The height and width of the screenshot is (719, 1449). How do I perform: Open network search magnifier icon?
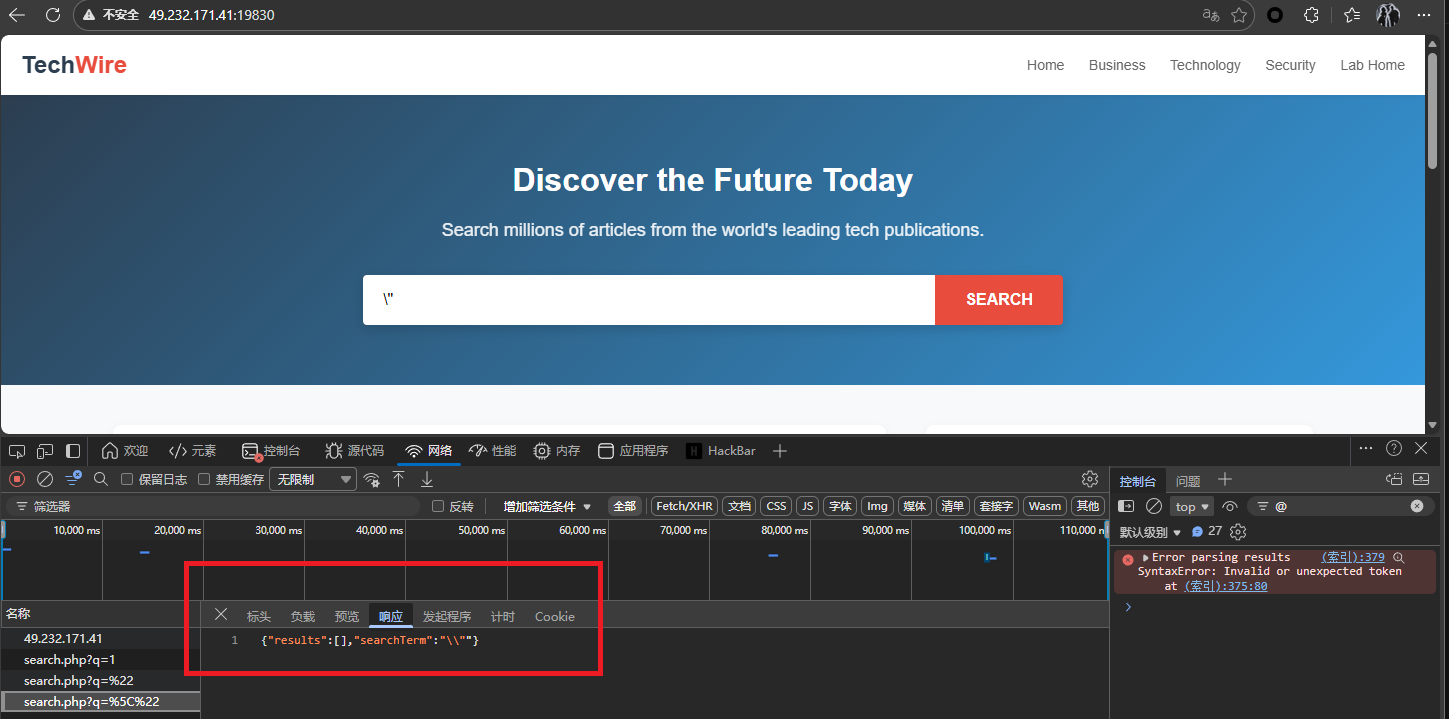pyautogui.click(x=100, y=480)
